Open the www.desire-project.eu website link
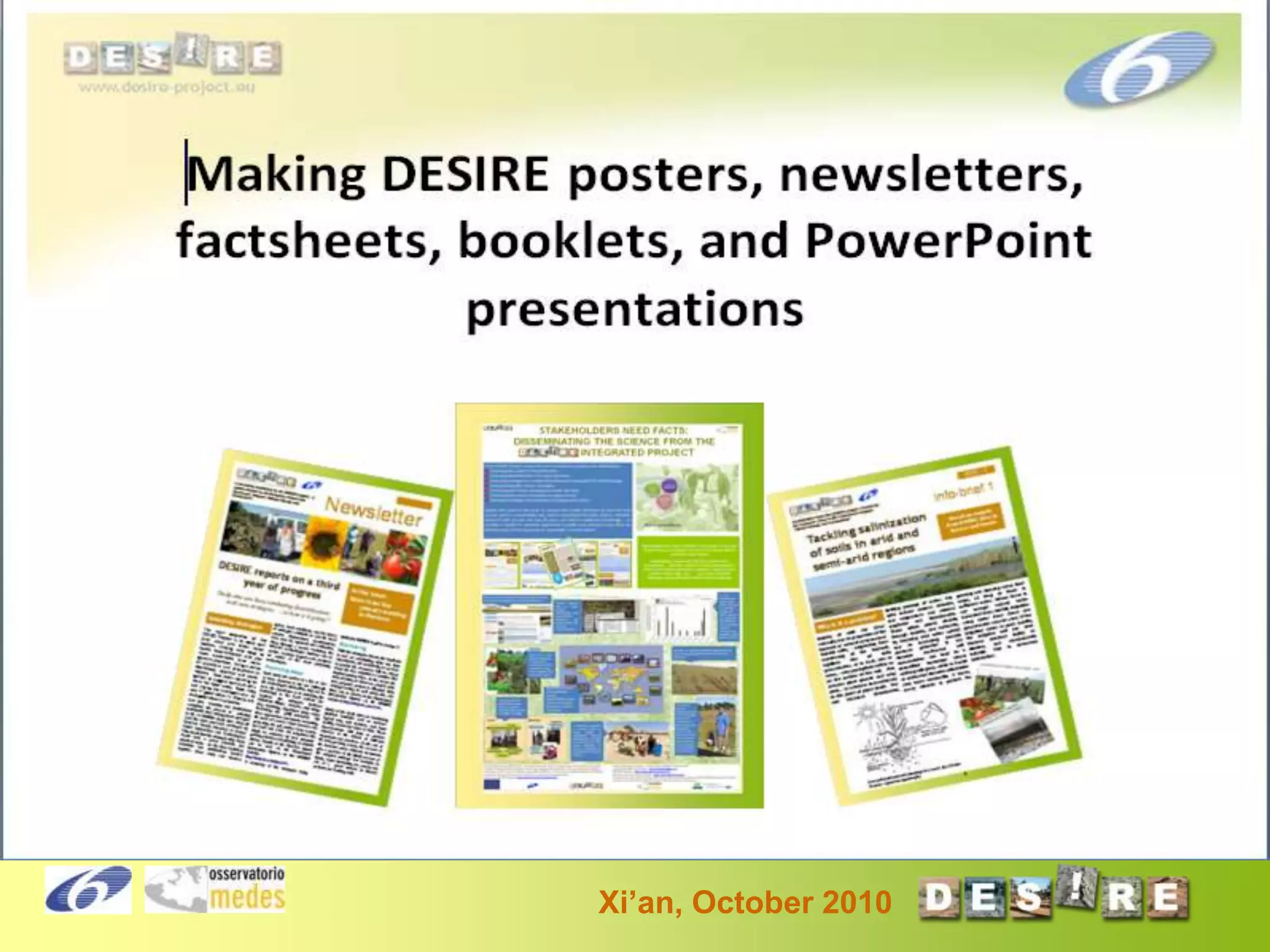1270x952 pixels. [166, 87]
